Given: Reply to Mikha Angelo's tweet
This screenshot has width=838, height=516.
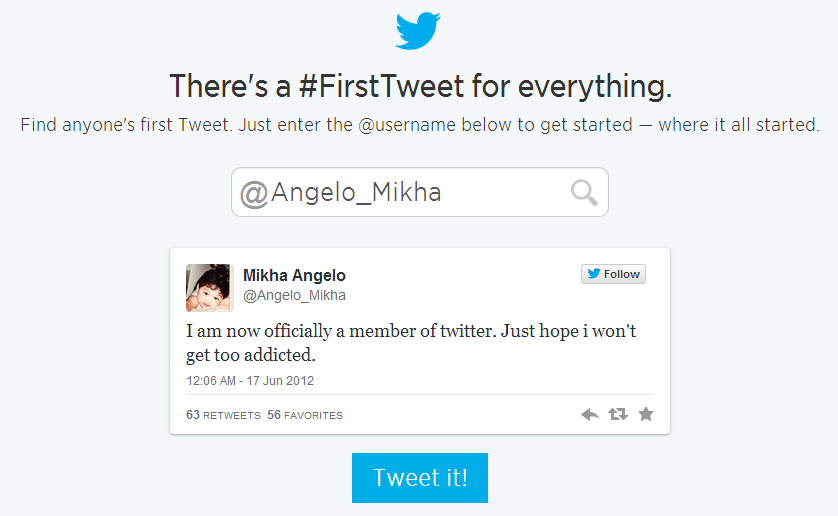Looking at the screenshot, I should 590,414.
